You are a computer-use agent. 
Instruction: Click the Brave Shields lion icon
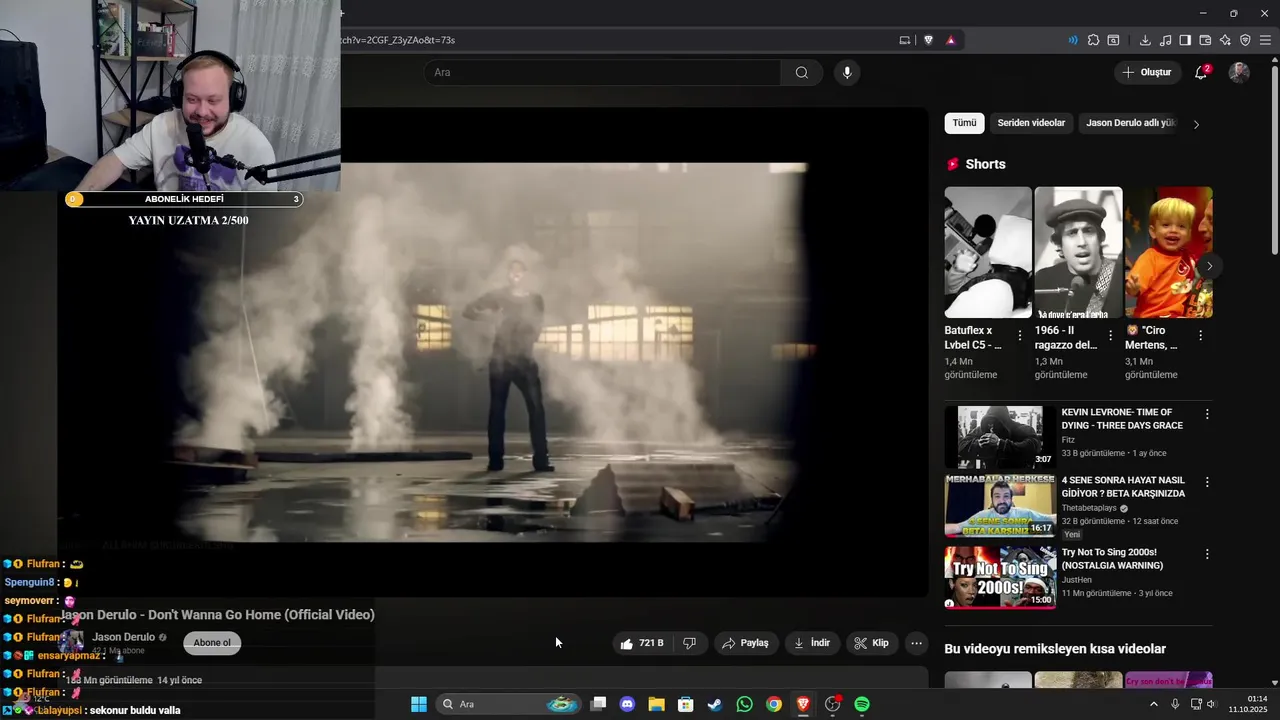click(x=928, y=40)
